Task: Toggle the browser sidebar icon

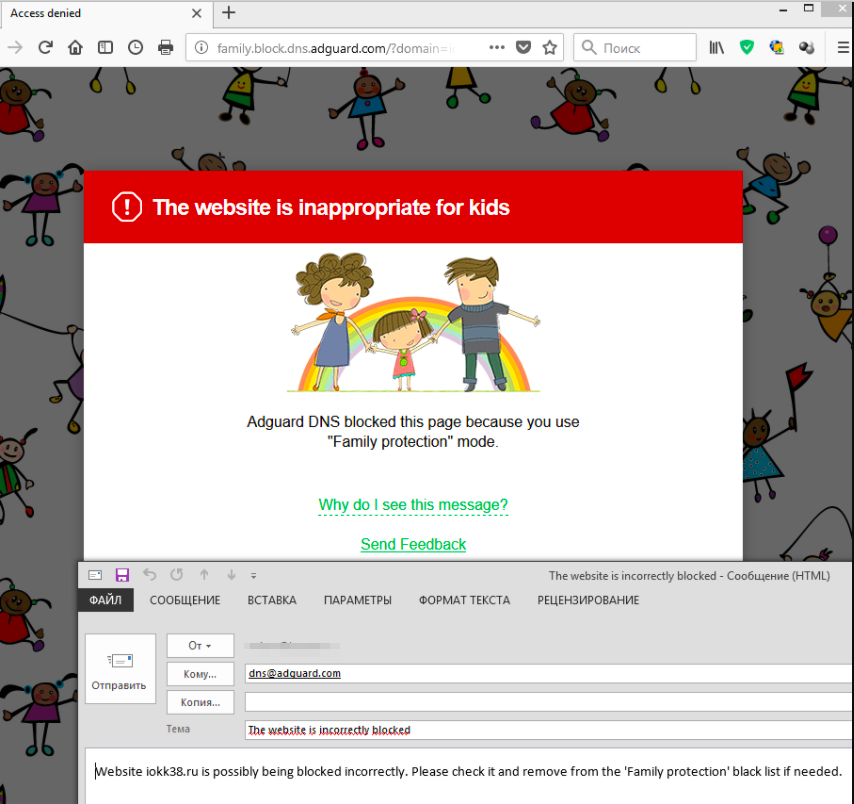Action: pos(105,48)
